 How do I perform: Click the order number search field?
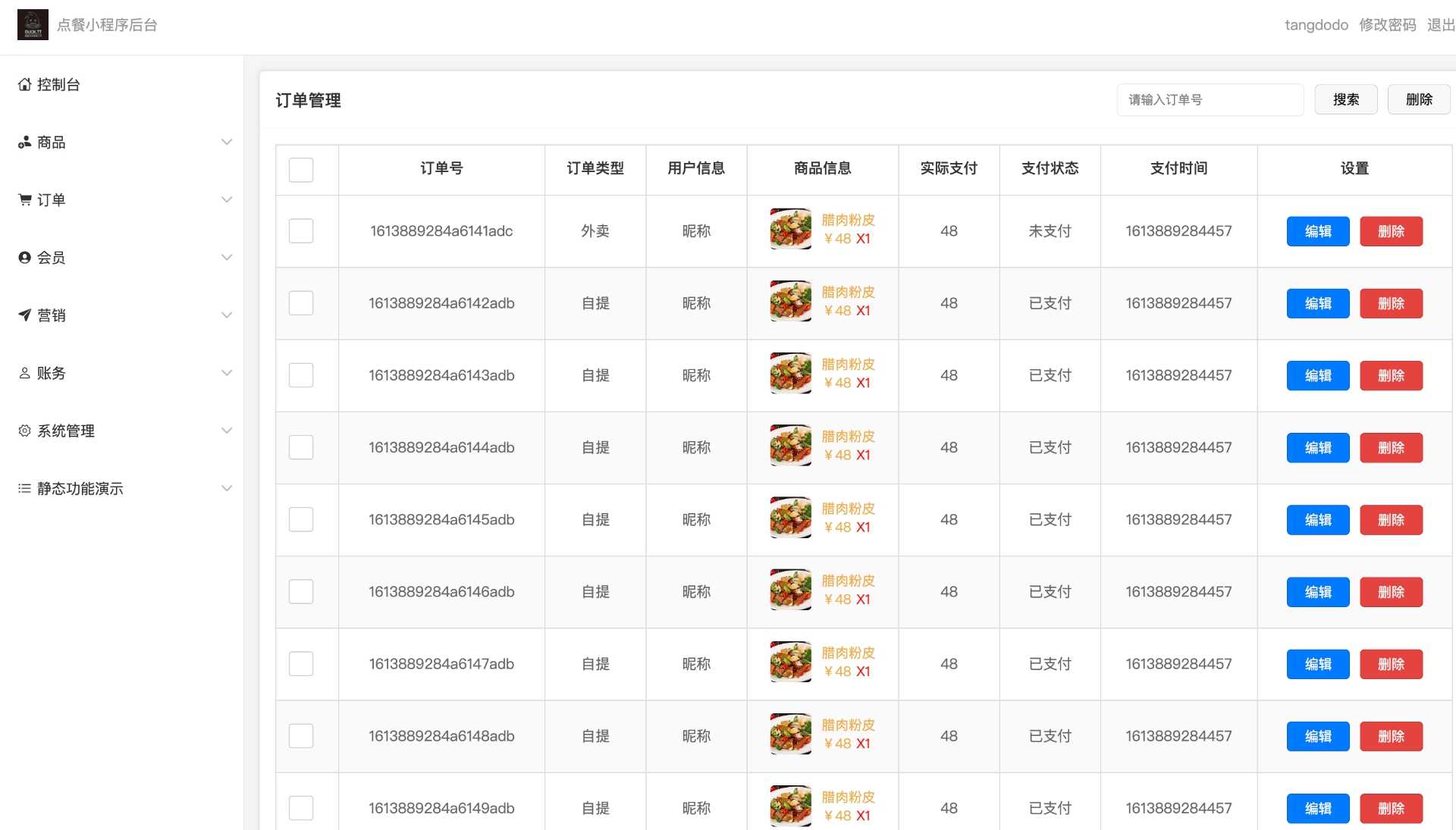tap(1210, 100)
